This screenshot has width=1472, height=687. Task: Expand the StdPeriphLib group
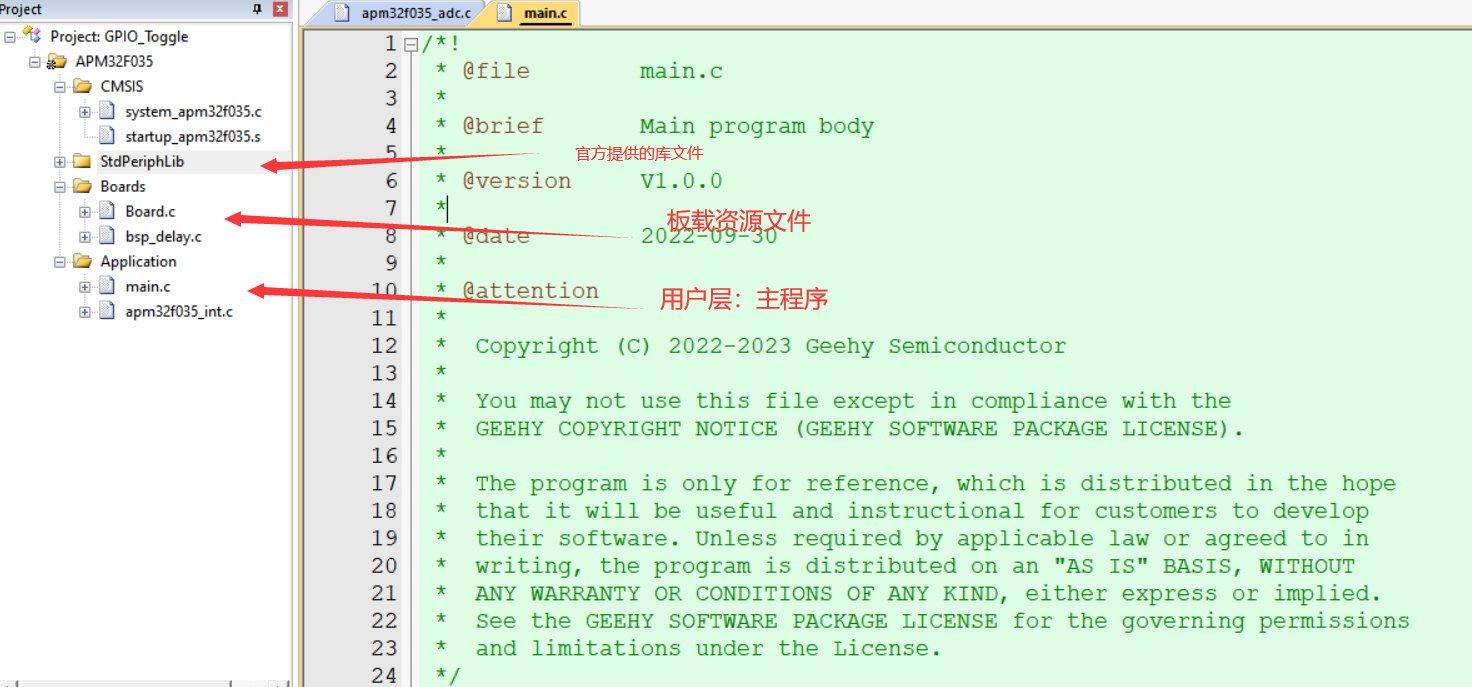tap(60, 161)
